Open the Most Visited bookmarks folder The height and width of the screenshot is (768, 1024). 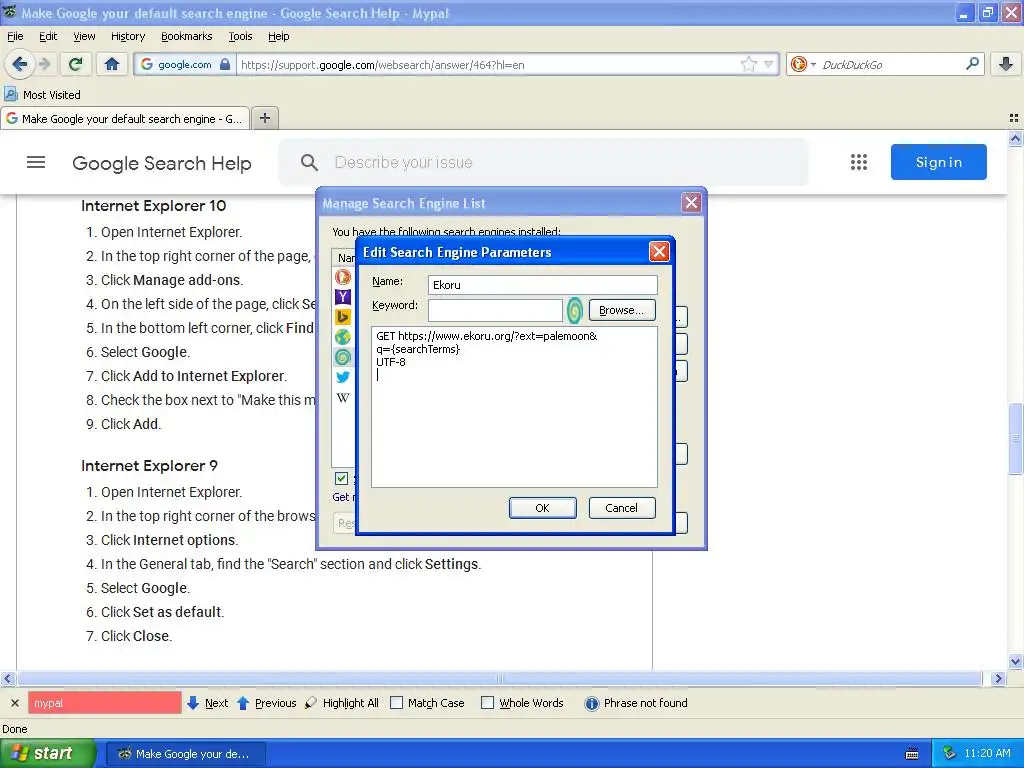[x=42, y=95]
